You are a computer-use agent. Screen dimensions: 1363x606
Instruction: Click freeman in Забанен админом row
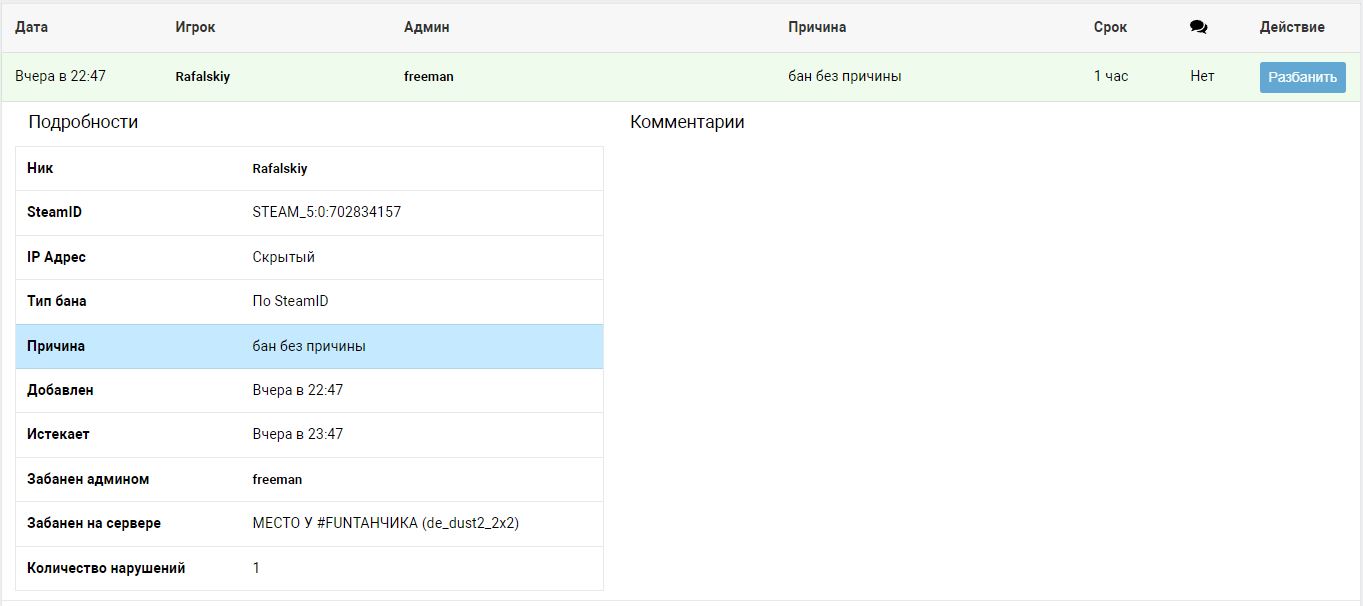pyautogui.click(x=277, y=479)
